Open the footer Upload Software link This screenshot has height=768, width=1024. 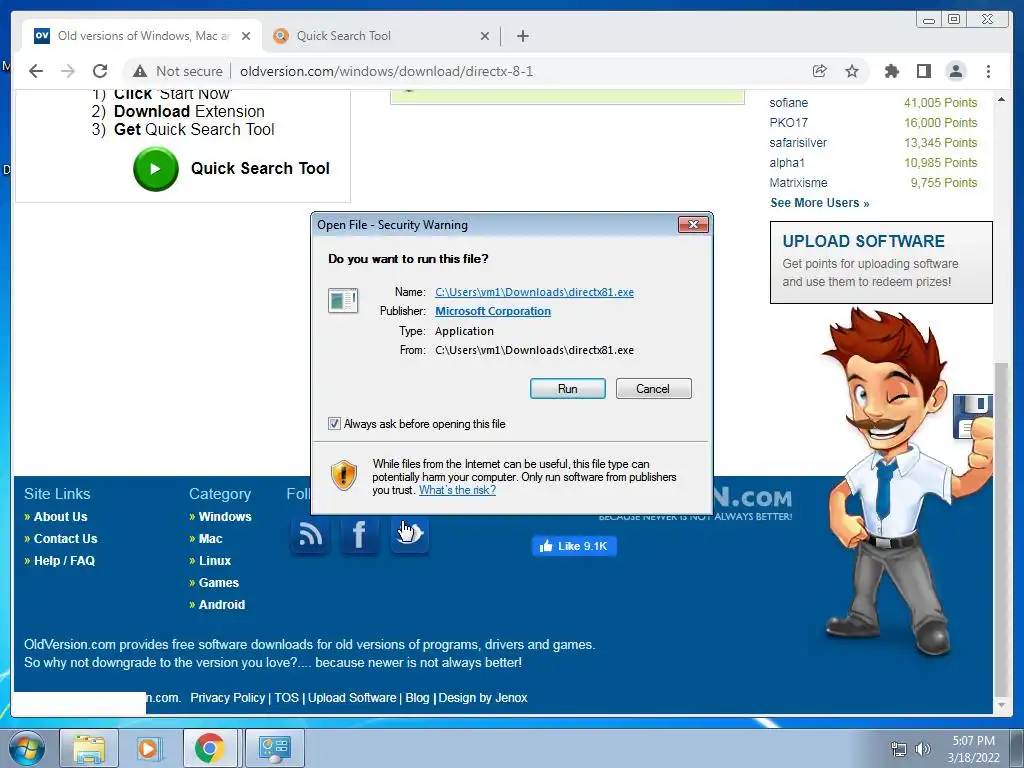coord(352,698)
